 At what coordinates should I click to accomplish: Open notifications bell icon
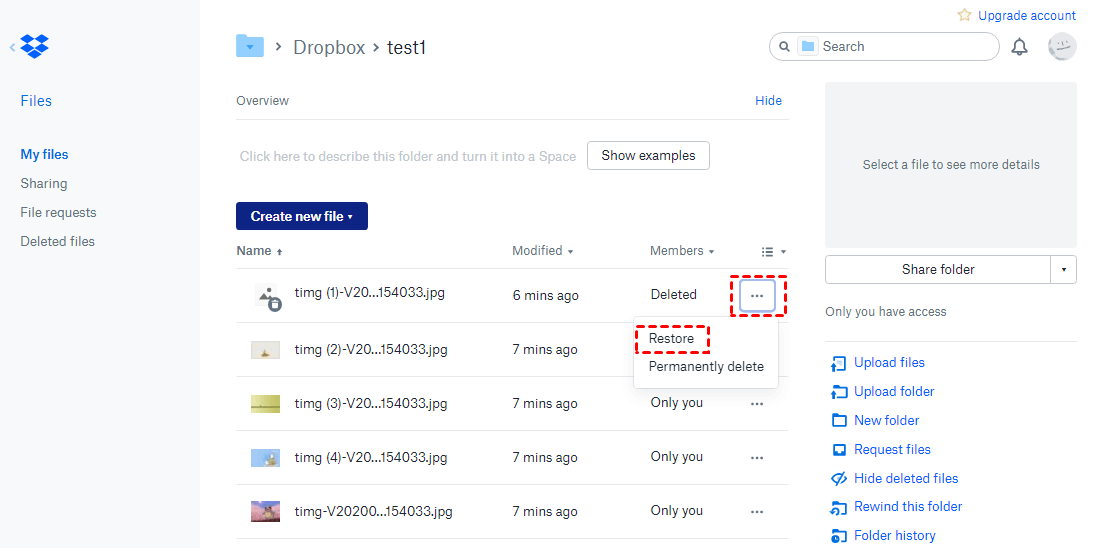1020,47
